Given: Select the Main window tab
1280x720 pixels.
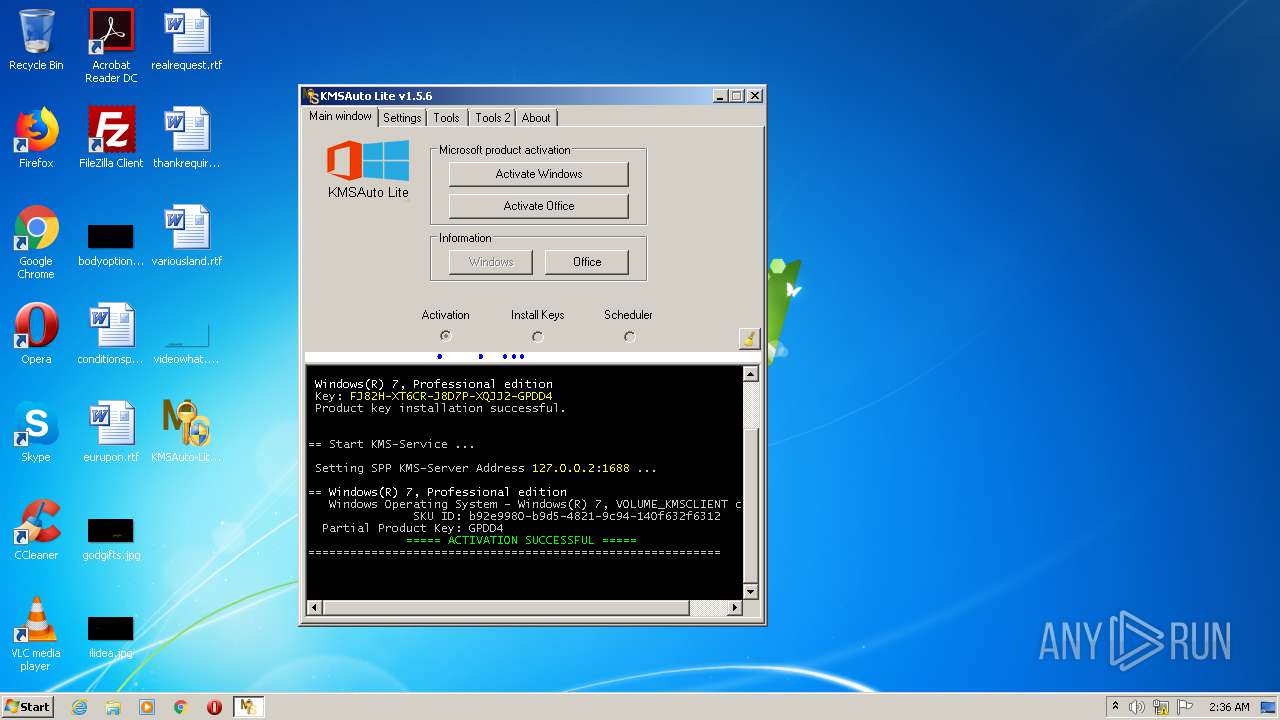Looking at the screenshot, I should 340,116.
